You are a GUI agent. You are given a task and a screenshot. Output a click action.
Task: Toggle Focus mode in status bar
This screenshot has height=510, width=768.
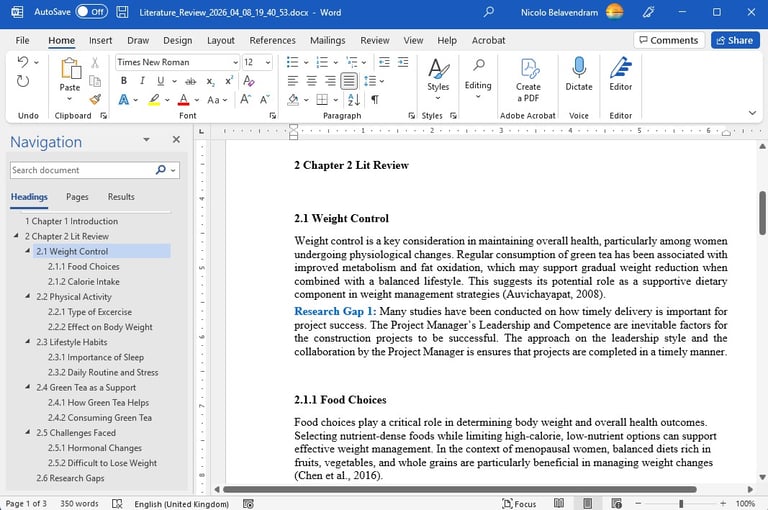518,503
